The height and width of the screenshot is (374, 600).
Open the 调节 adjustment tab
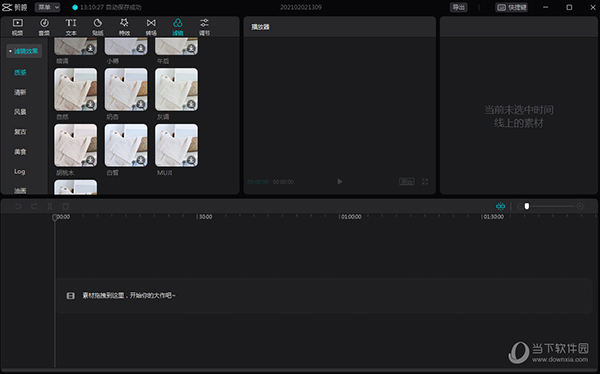click(204, 27)
